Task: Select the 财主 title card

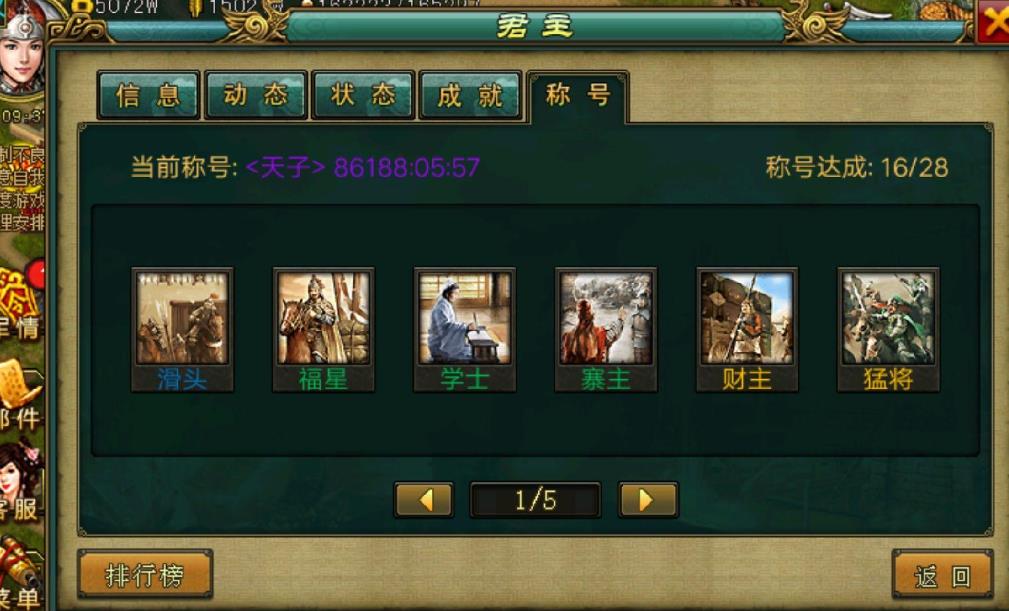Action: [x=747, y=329]
